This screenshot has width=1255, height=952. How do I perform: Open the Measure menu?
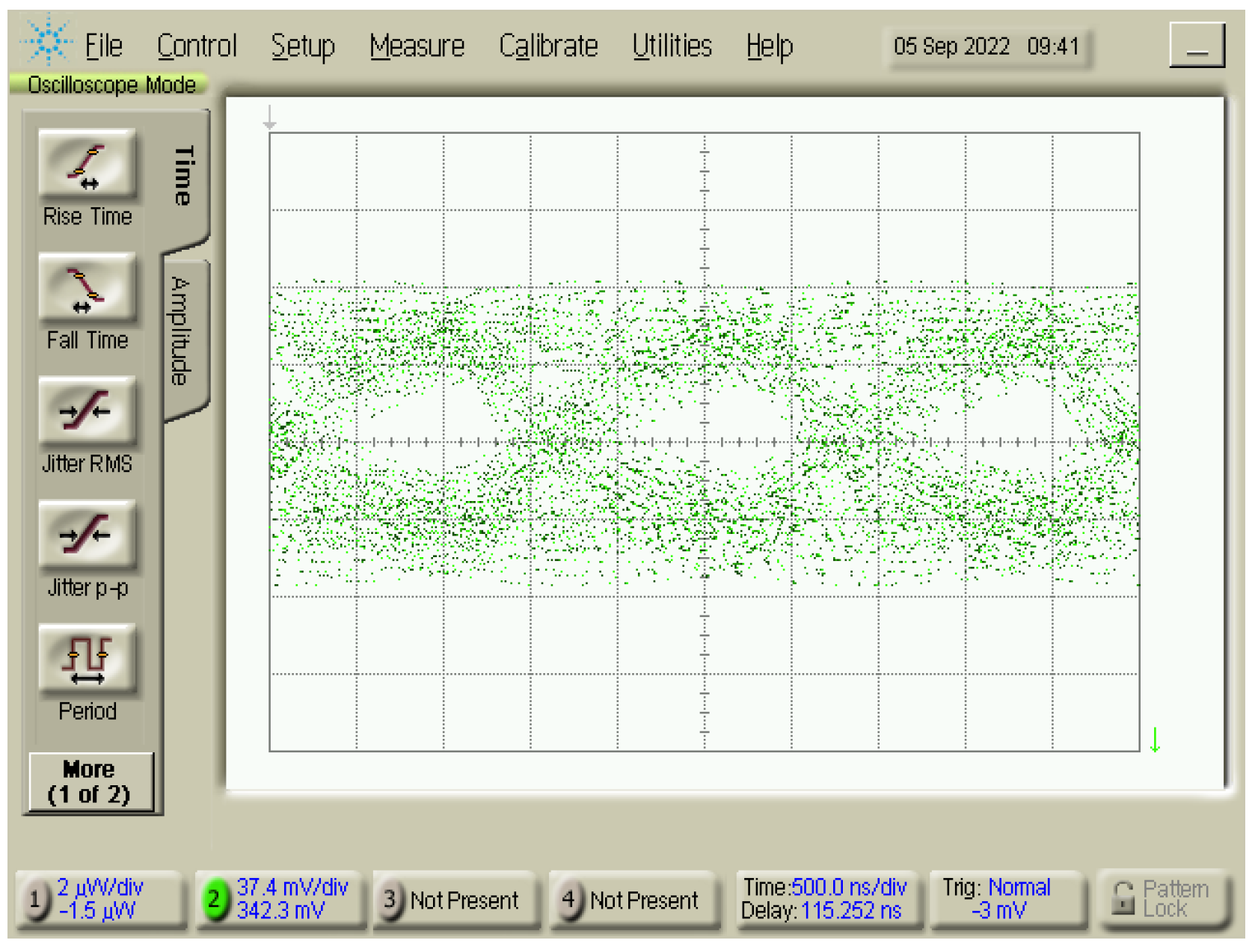click(x=417, y=46)
